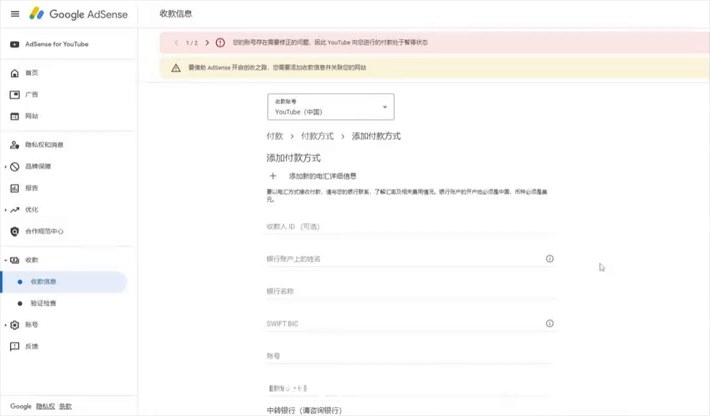This screenshot has width=710, height=416.
Task: Open 收款账号 YouTube (中国) dropdown
Action: tap(331, 107)
